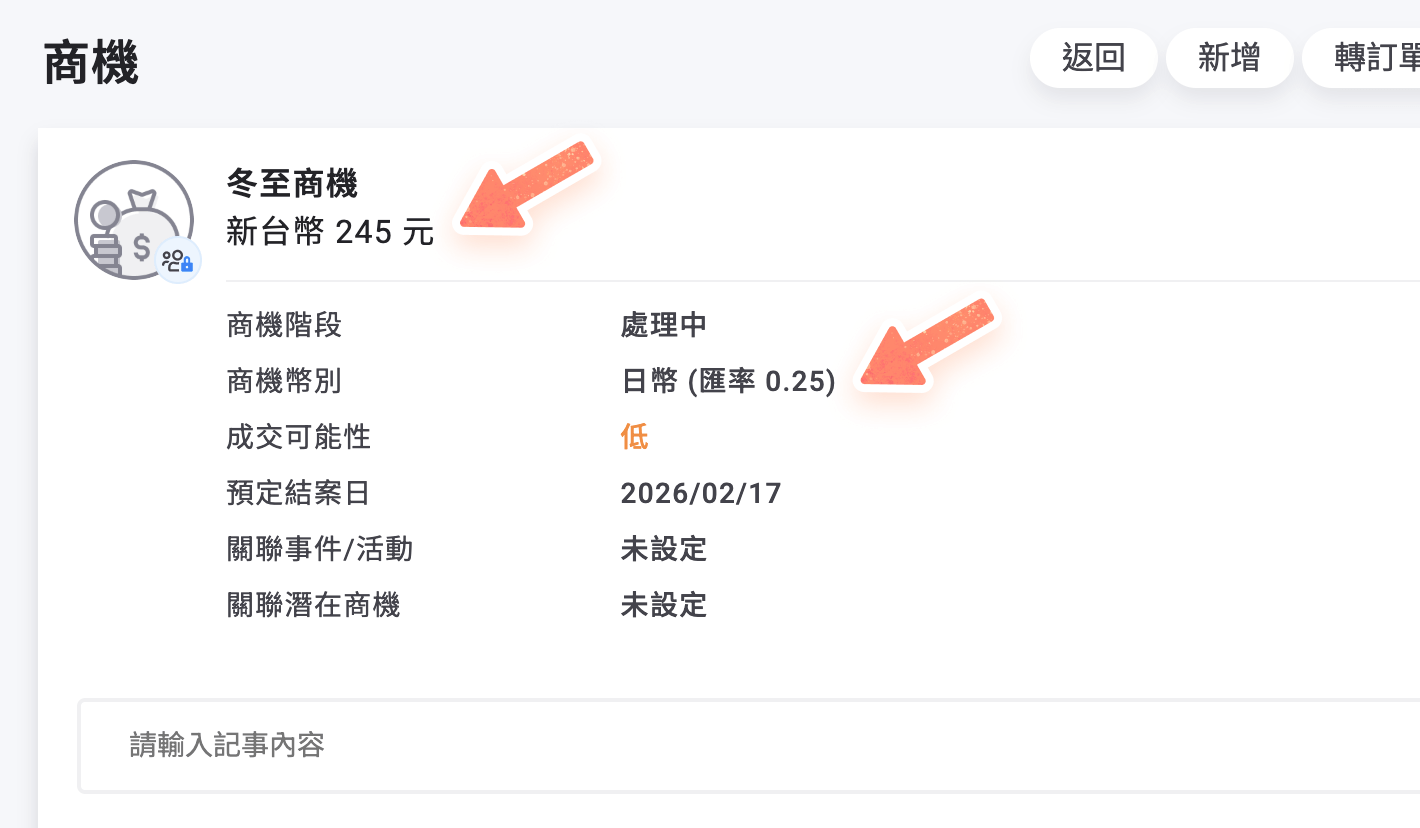Click 低 to change win probability
Viewport: 1420px width, 828px height.
634,437
